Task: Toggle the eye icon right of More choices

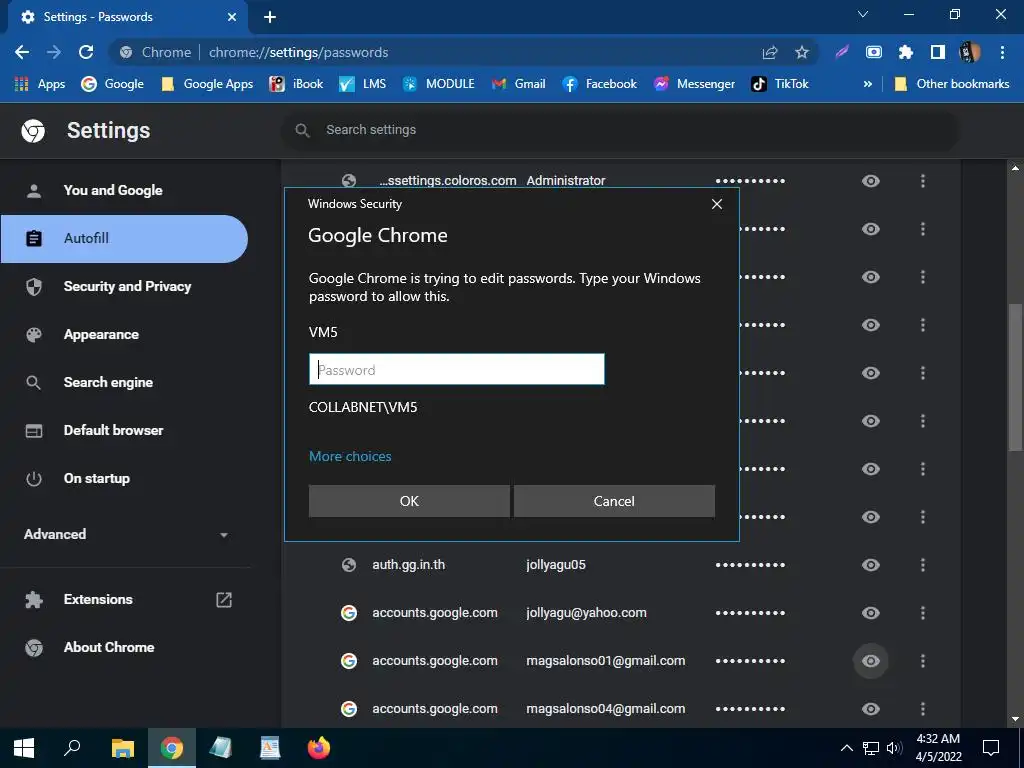Action: click(x=871, y=469)
